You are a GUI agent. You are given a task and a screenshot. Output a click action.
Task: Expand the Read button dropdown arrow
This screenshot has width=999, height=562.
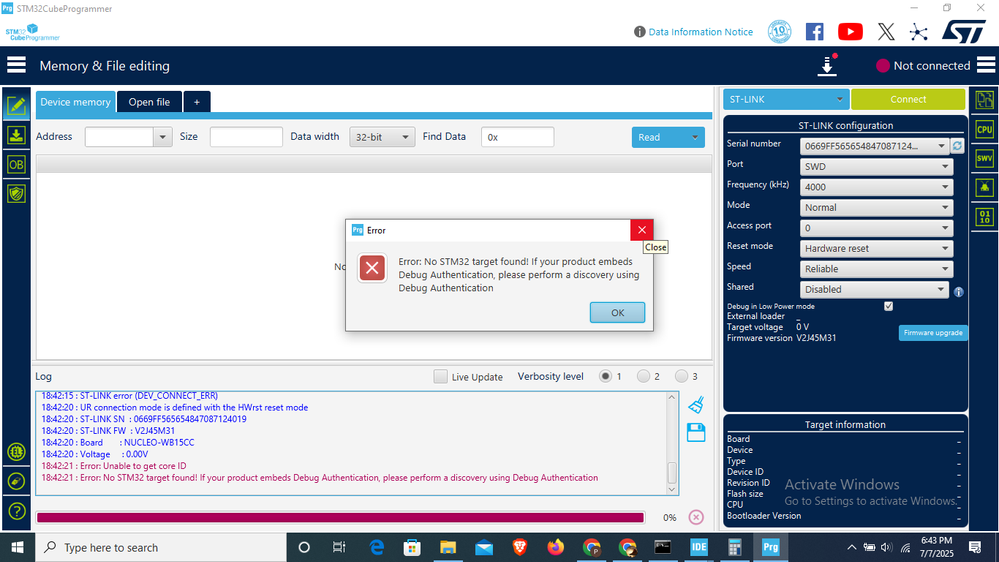click(694, 137)
